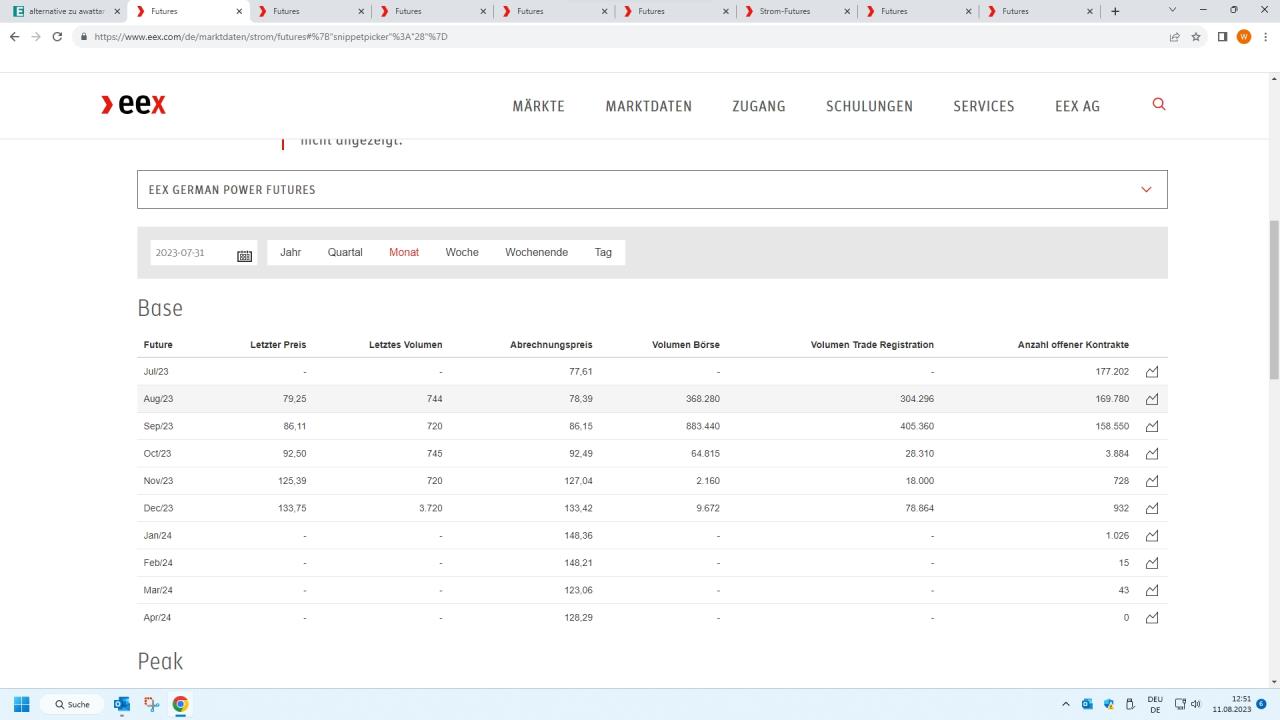The width and height of the screenshot is (1280, 720).
Task: Open chart icon for Jul/23 row
Action: (x=1152, y=372)
